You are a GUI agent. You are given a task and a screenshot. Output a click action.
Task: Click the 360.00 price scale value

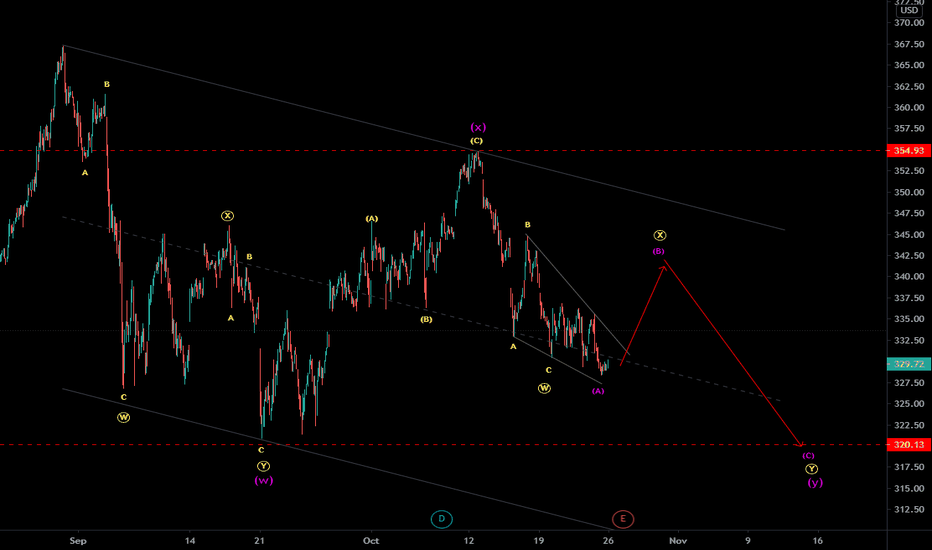[x=909, y=108]
